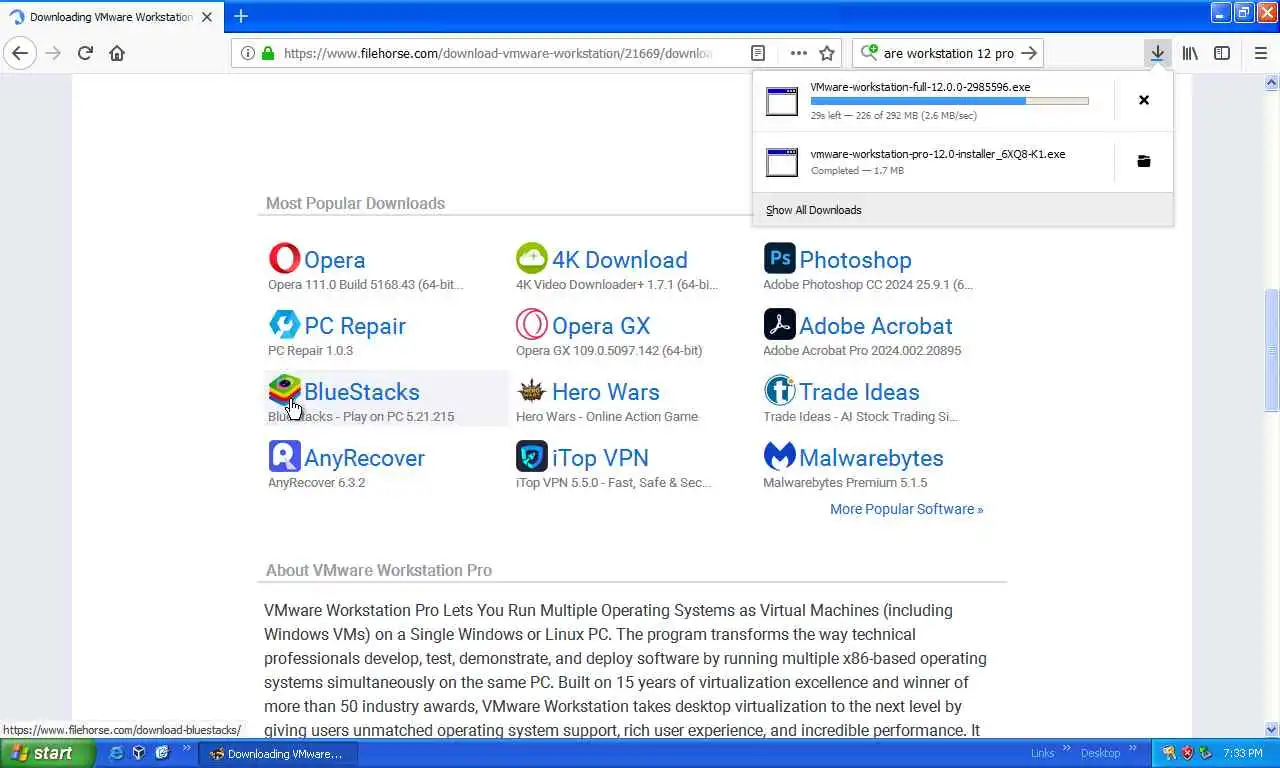Click the Downloading VMware taskbar button

(x=279, y=754)
